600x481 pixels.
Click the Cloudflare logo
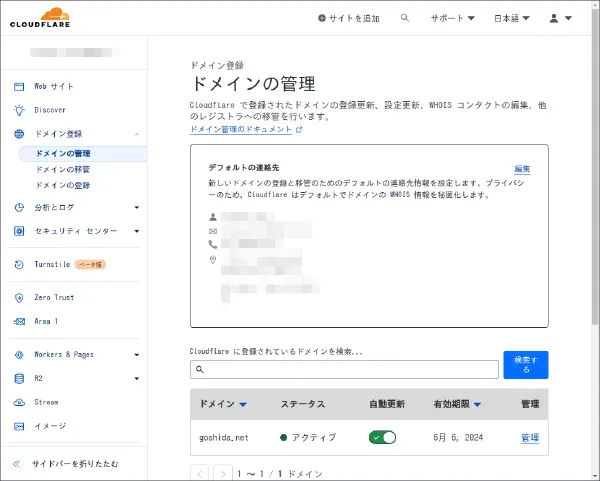(x=40, y=18)
